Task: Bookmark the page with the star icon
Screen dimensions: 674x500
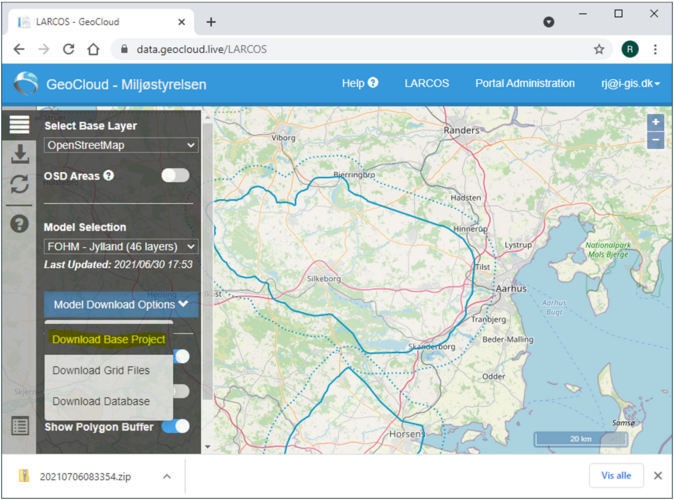Action: 599,49
